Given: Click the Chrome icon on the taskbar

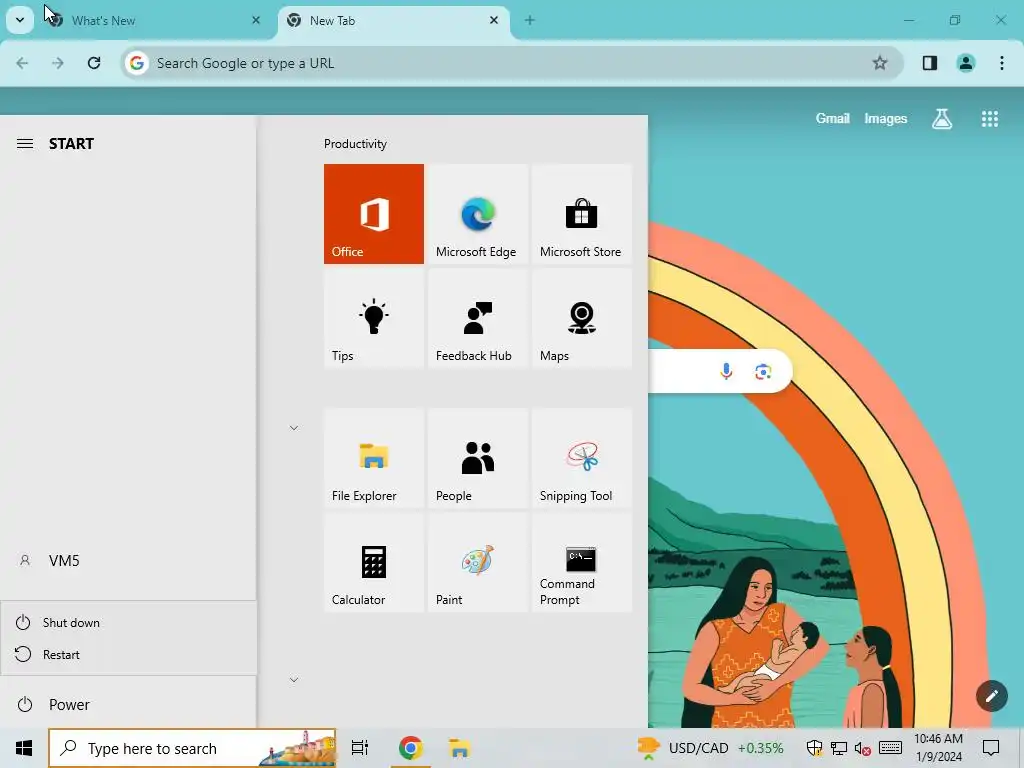Looking at the screenshot, I should pos(410,748).
